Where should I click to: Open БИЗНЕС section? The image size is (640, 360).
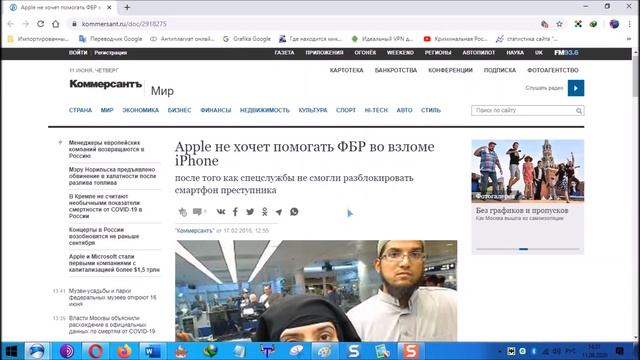[x=179, y=110]
